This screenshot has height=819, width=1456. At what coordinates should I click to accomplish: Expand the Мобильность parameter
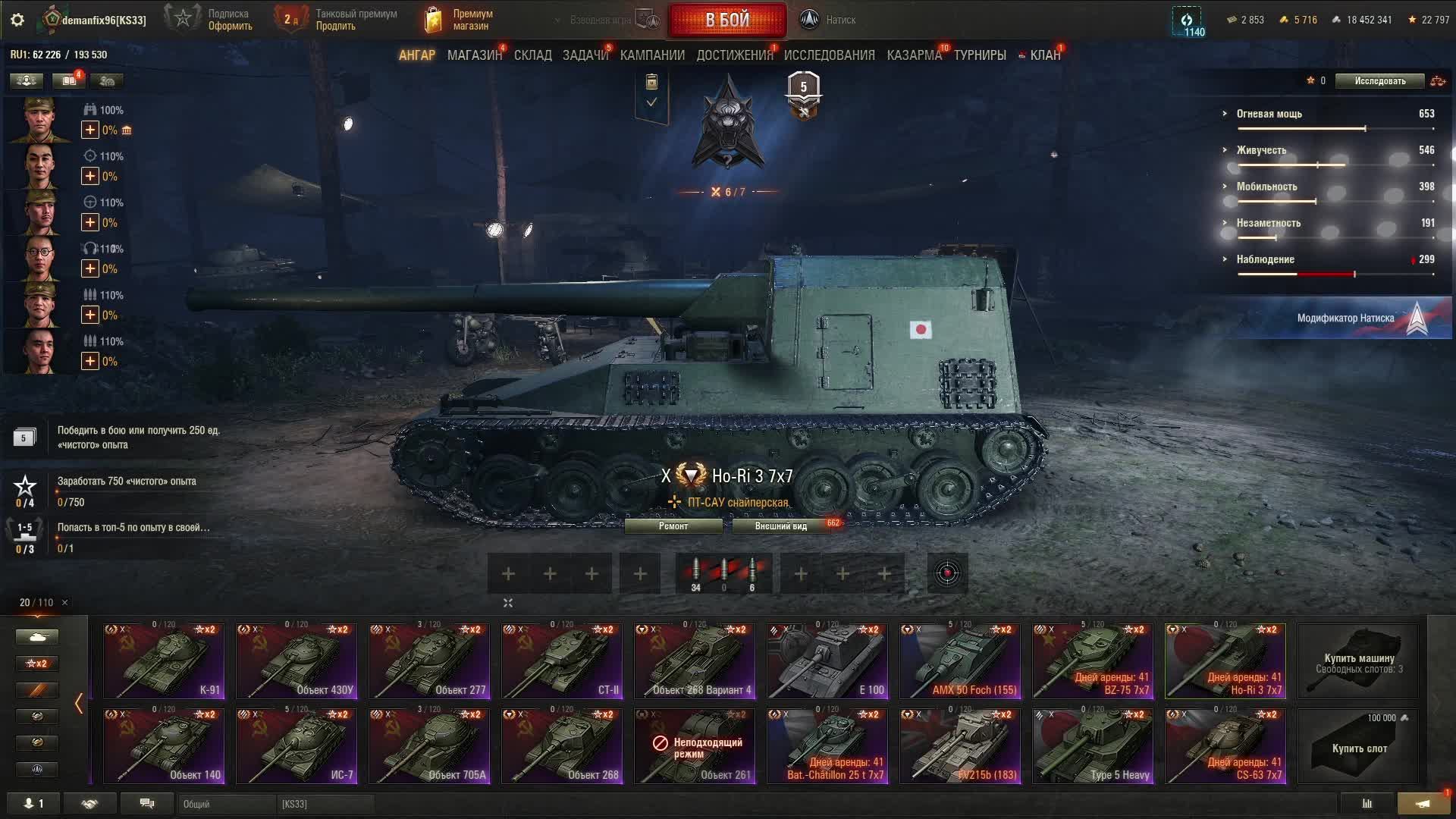[x=1266, y=187]
